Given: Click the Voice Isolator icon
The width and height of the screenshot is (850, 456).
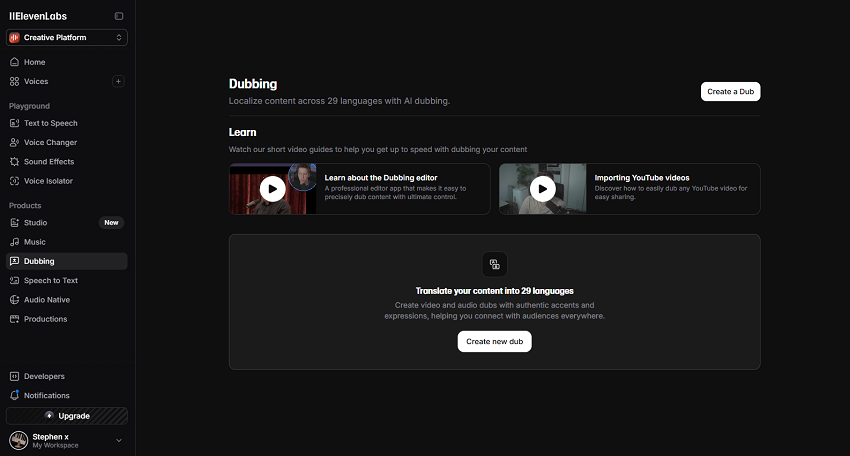Looking at the screenshot, I should pos(15,181).
